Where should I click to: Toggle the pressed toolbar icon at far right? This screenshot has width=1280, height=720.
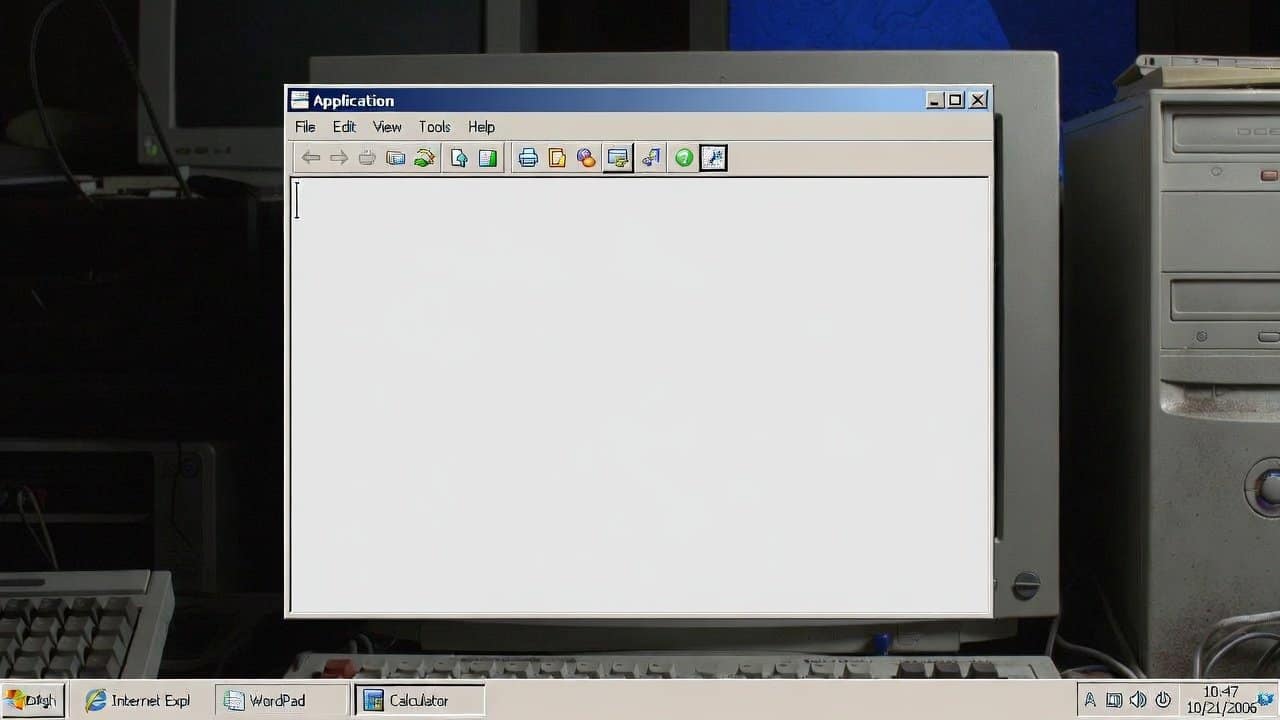click(x=713, y=157)
